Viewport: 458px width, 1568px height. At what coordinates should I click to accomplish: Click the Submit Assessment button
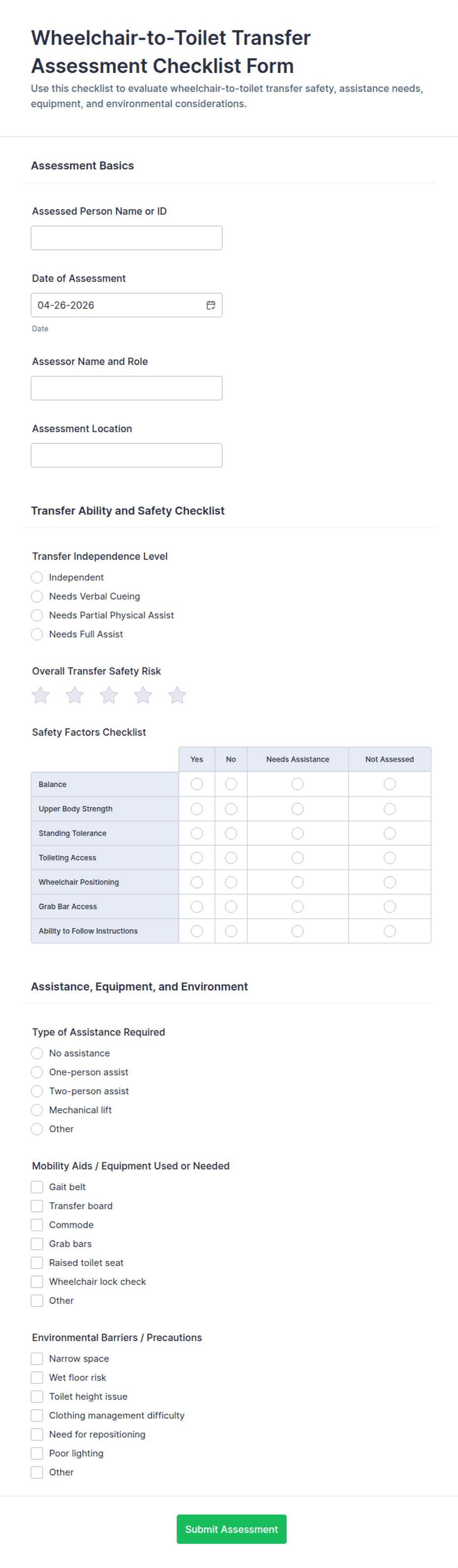pyautogui.click(x=231, y=1529)
